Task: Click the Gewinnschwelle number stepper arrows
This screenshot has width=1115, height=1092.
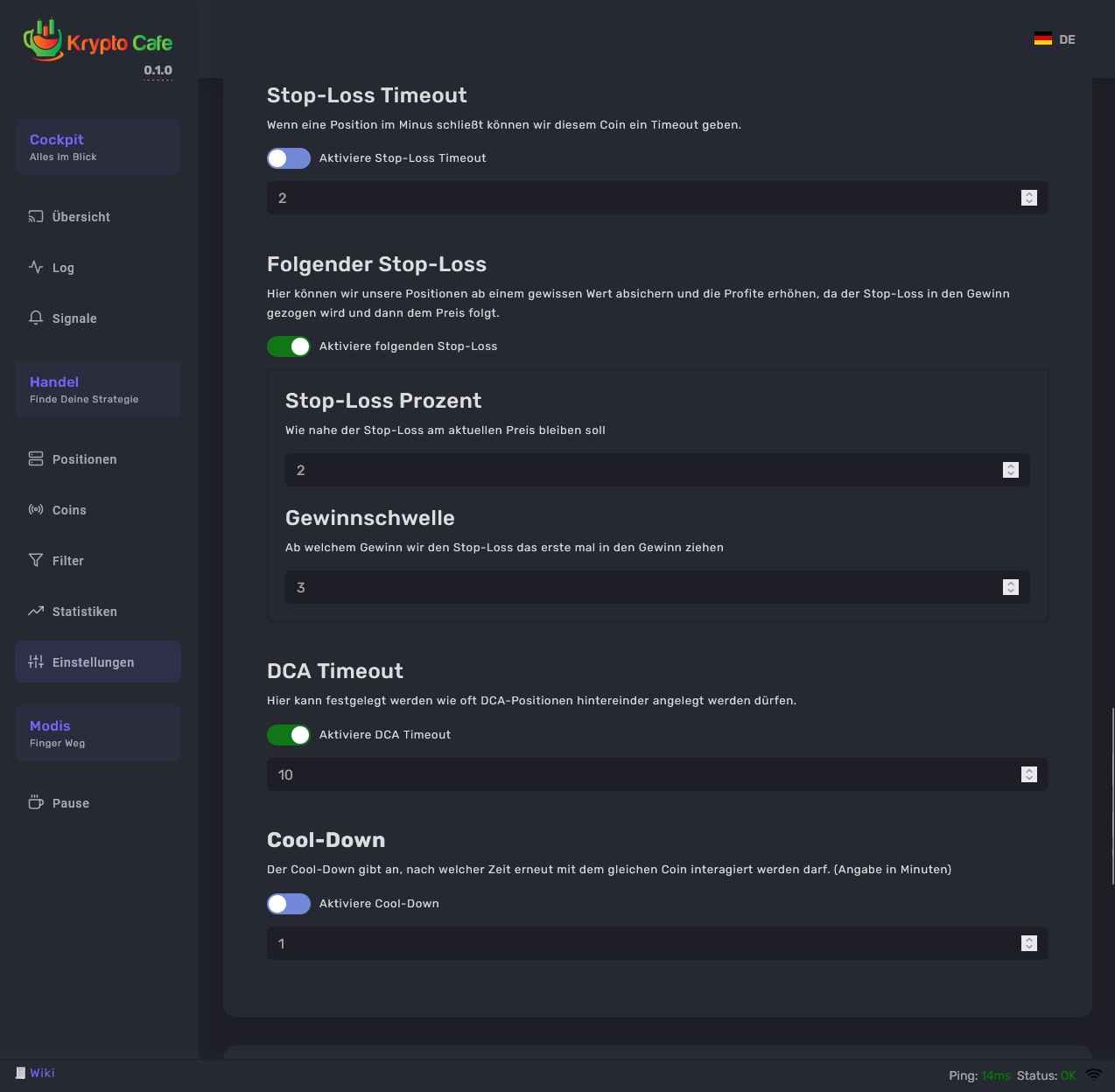Action: (x=1011, y=587)
